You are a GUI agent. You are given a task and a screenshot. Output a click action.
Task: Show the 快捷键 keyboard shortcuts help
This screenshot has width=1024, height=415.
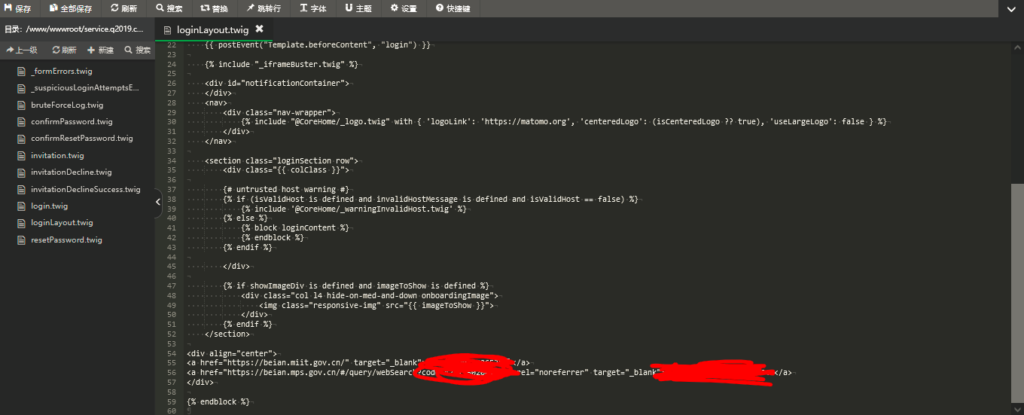click(455, 8)
